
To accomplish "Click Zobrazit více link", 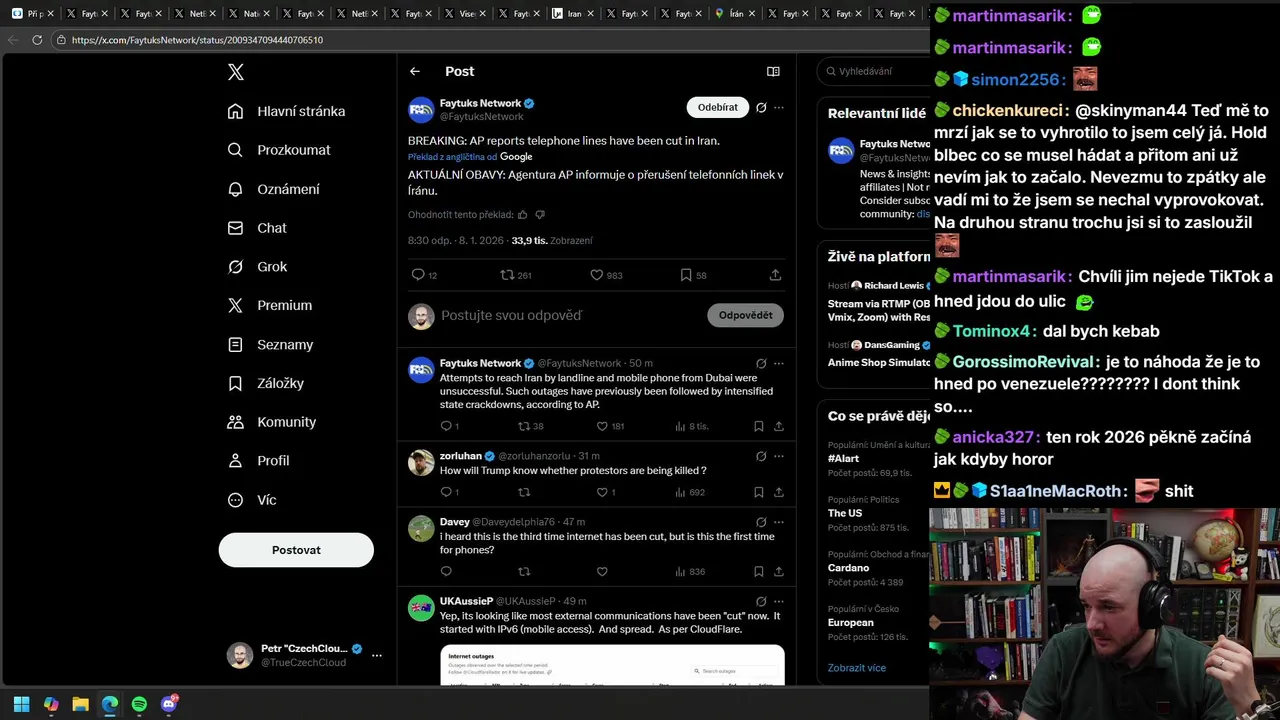I will [x=857, y=668].
